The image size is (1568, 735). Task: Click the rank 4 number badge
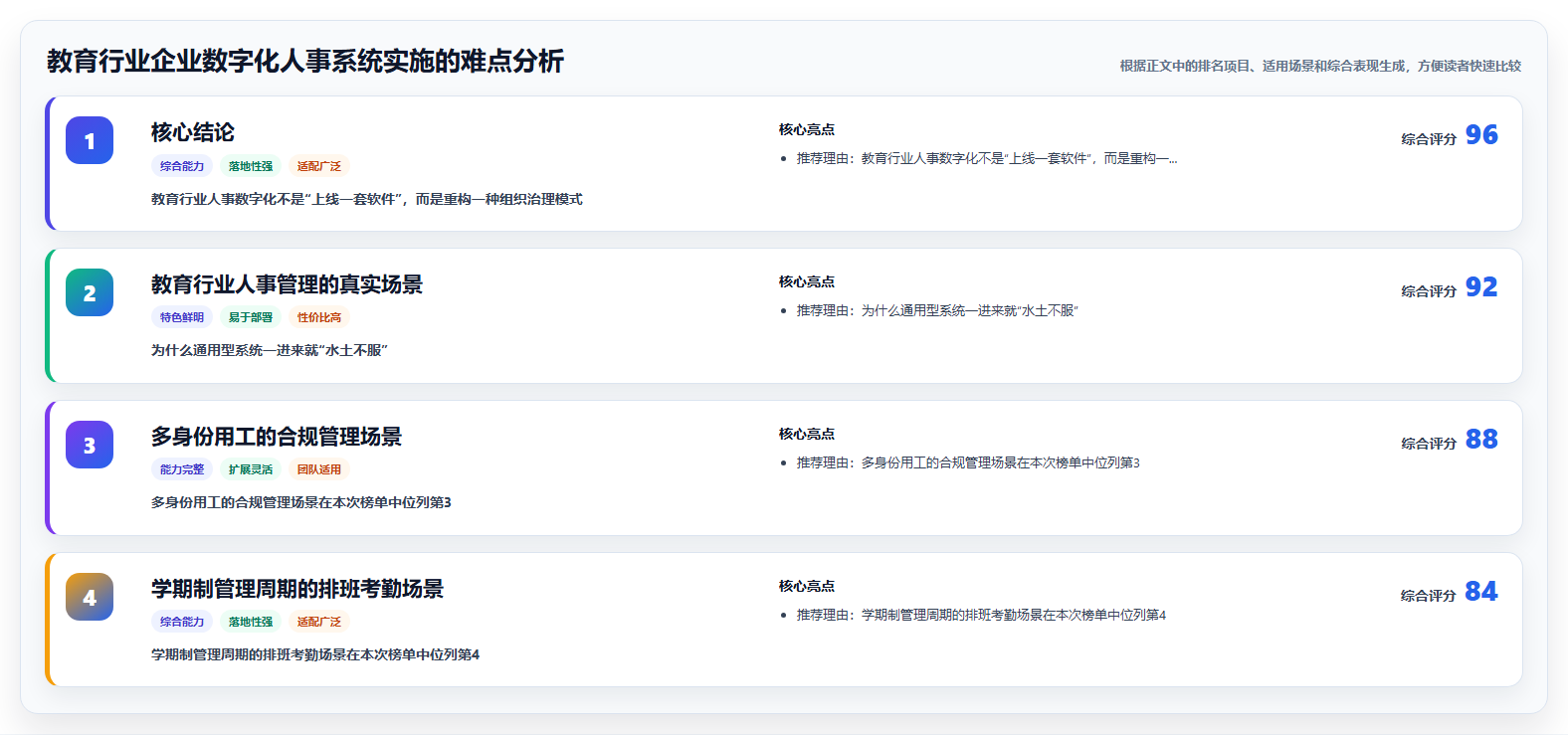(90, 597)
